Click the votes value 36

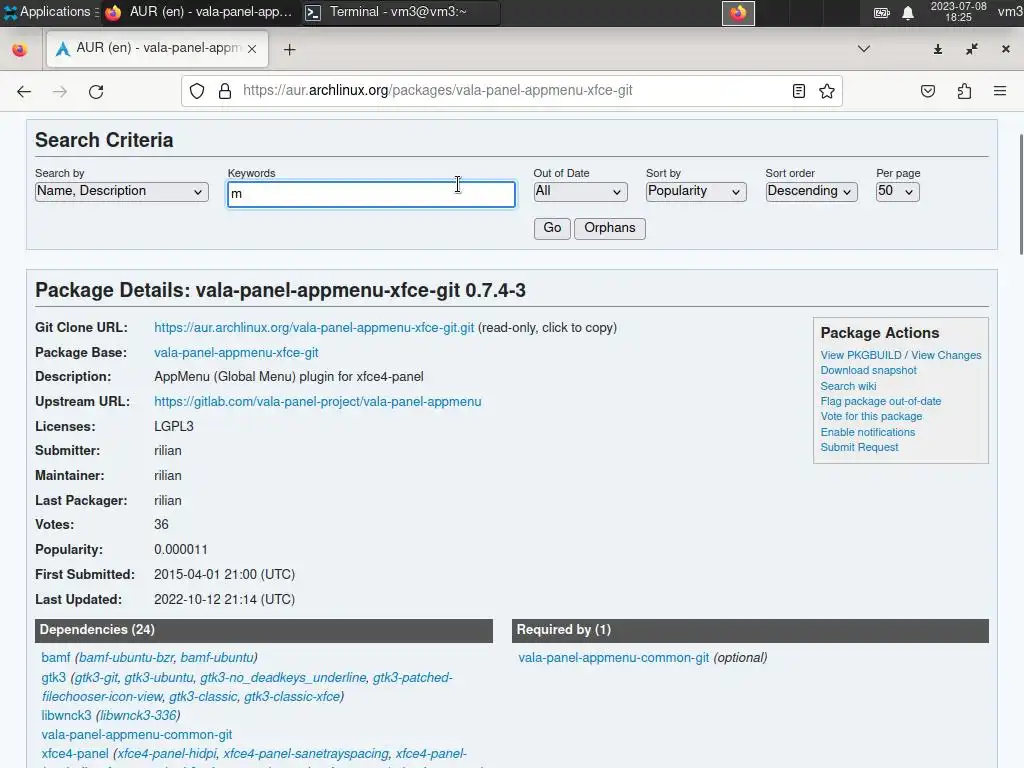(x=161, y=524)
